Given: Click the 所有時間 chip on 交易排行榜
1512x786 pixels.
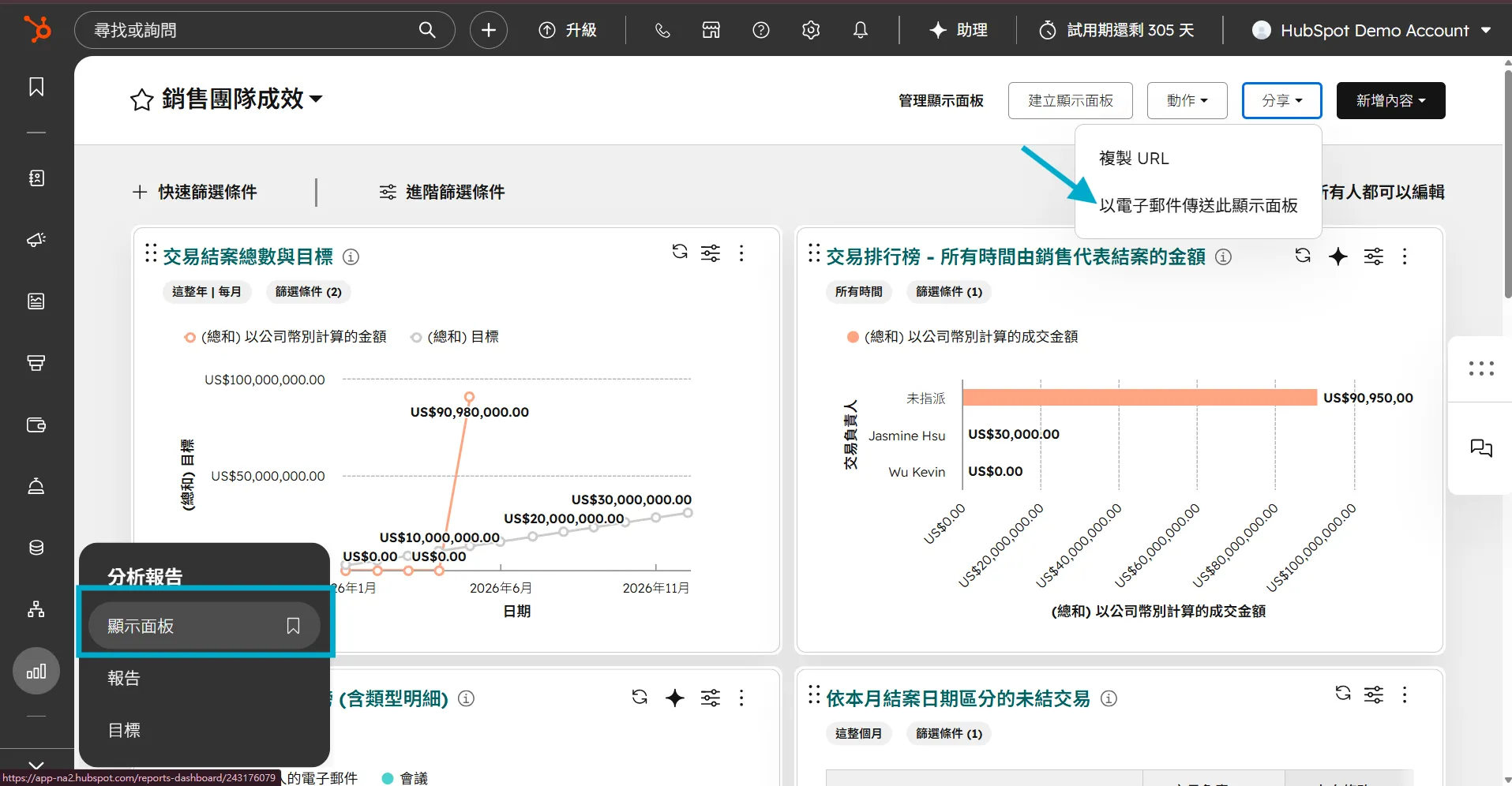Looking at the screenshot, I should click(859, 292).
